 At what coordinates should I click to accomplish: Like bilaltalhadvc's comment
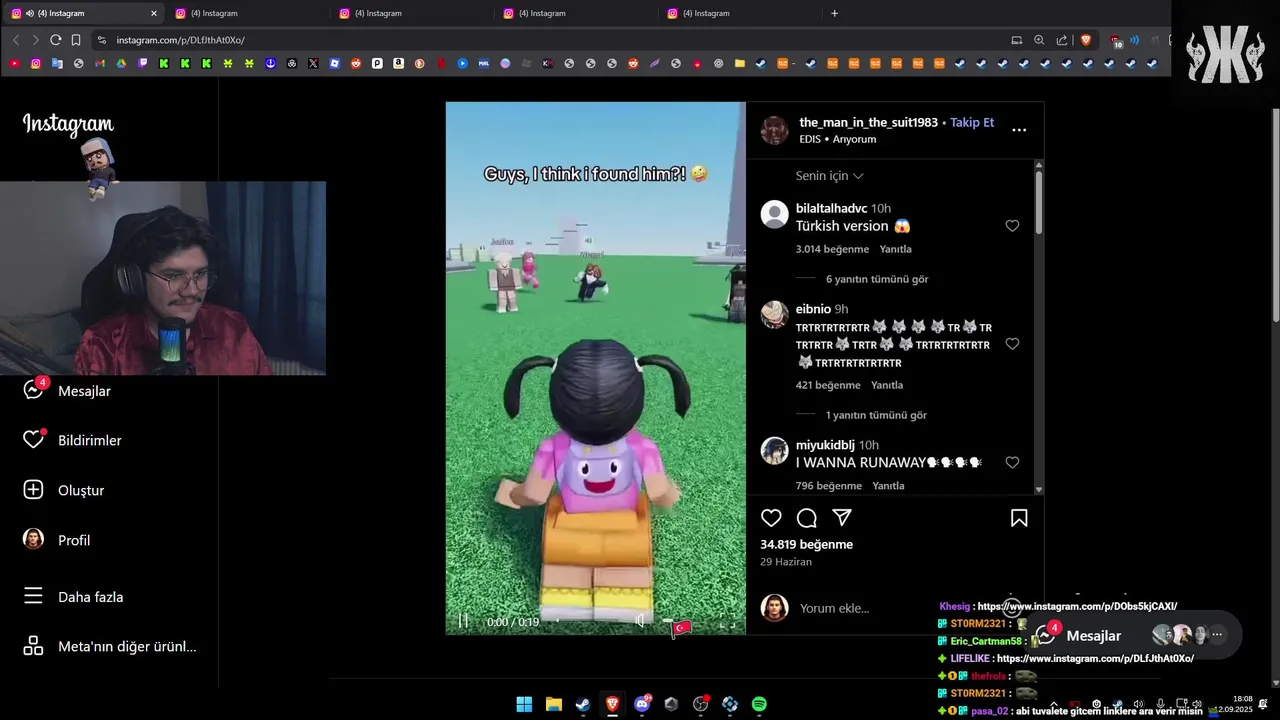1012,226
